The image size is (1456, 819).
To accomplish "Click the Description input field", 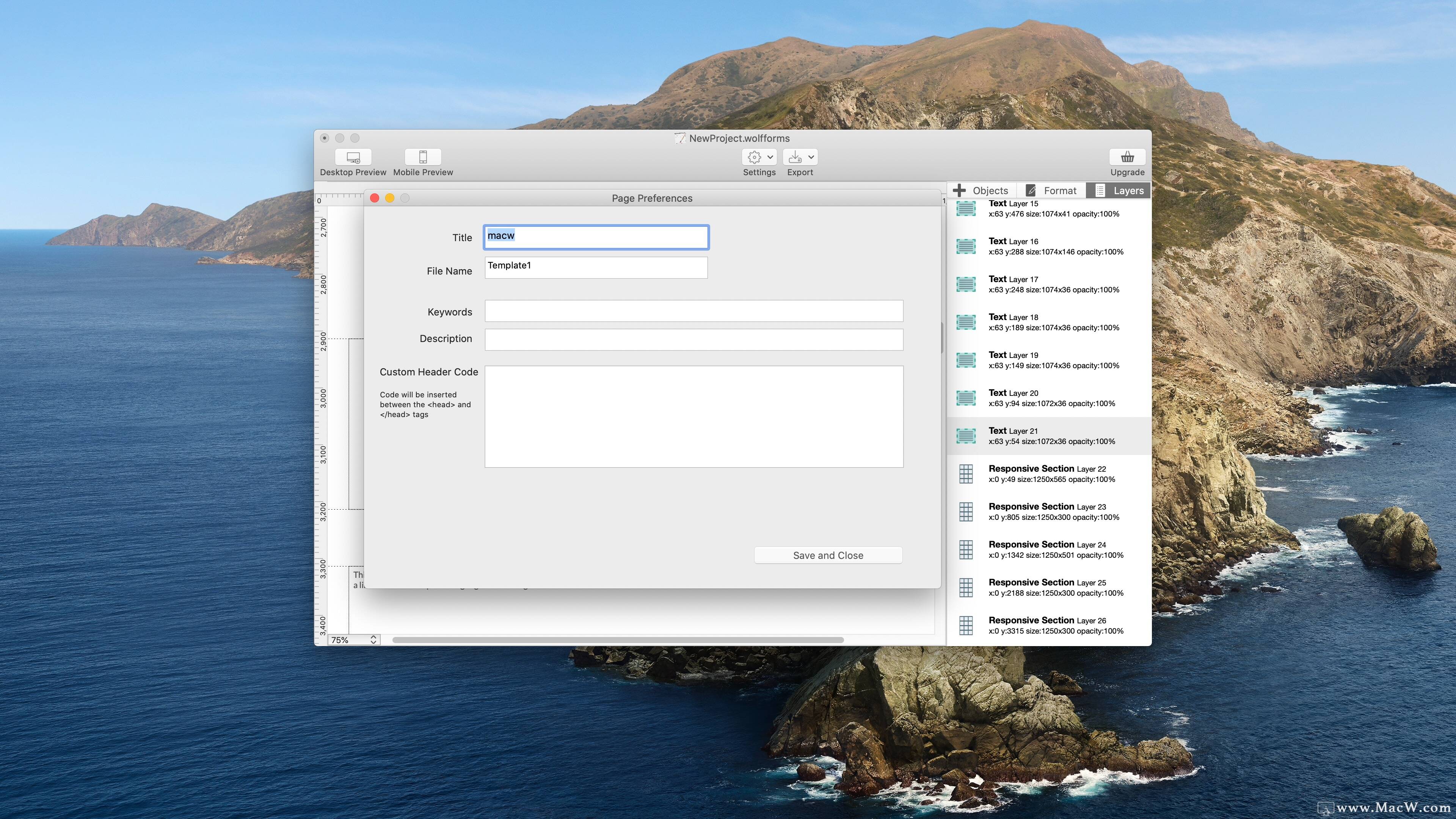I will [x=694, y=340].
